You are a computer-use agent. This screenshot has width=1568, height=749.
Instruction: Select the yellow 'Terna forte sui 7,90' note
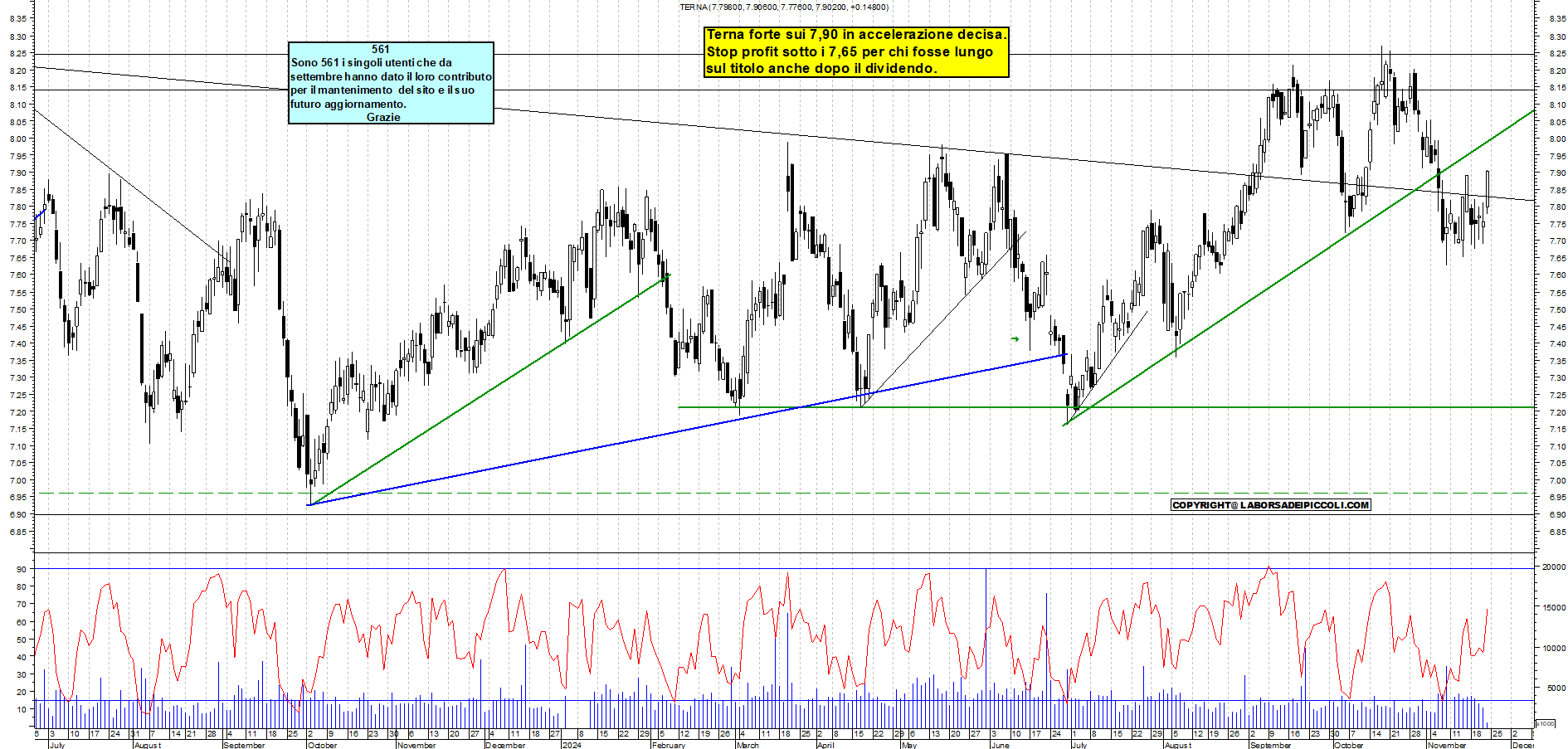point(856,51)
